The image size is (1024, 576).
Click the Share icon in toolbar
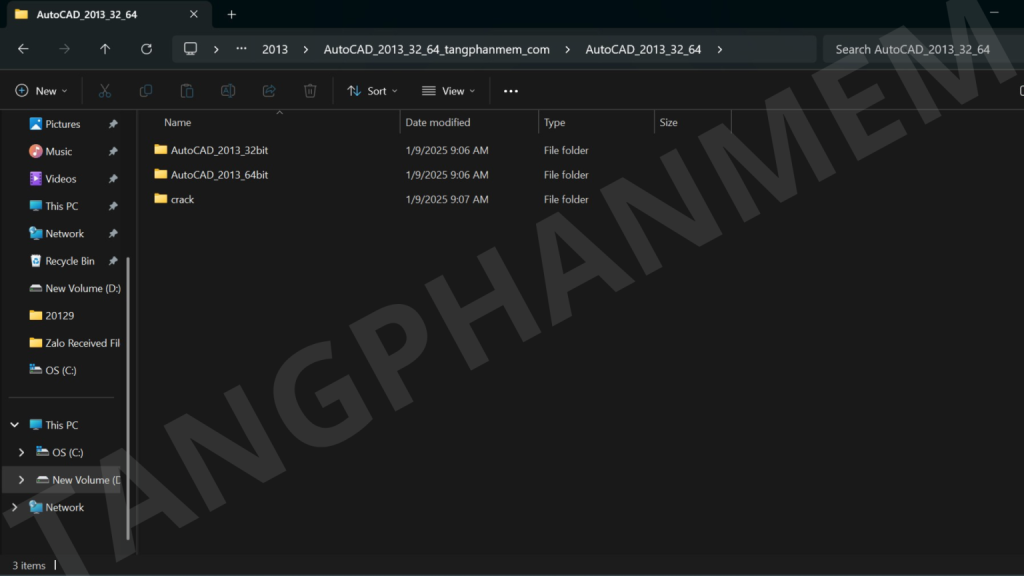pyautogui.click(x=269, y=91)
